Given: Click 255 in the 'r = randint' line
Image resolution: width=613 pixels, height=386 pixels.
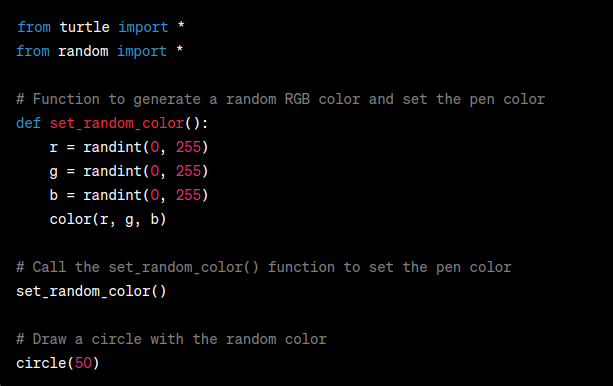Looking at the screenshot, I should click(x=188, y=147).
